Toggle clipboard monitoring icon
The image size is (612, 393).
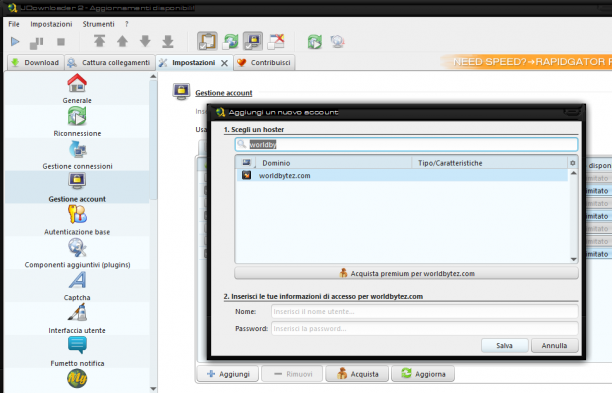pos(207,41)
